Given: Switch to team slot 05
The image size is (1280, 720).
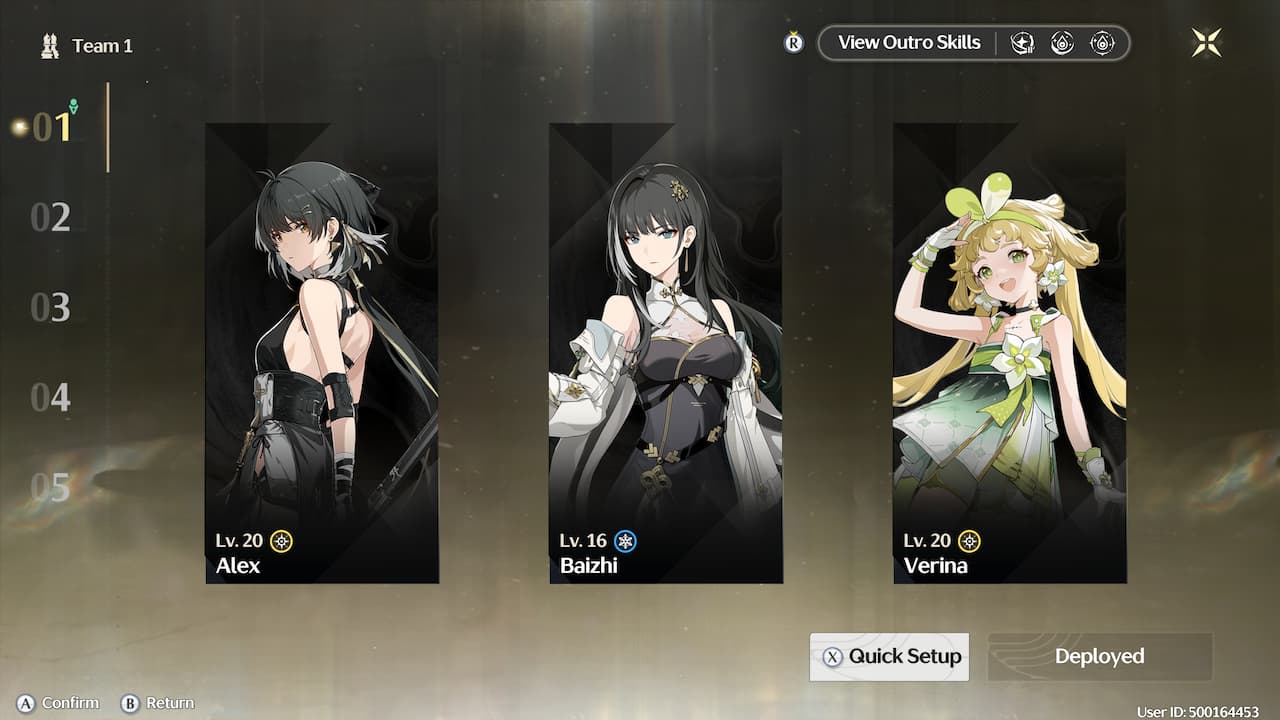Looking at the screenshot, I should (51, 487).
